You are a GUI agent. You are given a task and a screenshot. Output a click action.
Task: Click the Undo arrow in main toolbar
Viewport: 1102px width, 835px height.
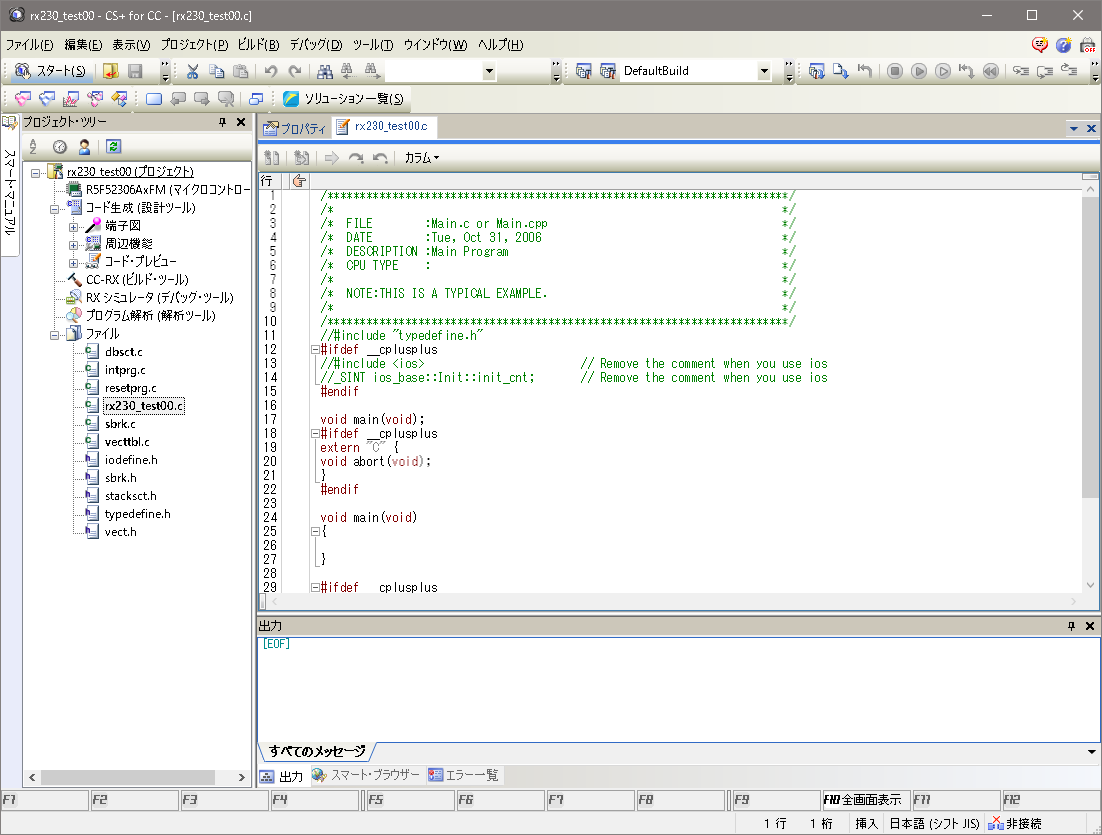tap(270, 71)
